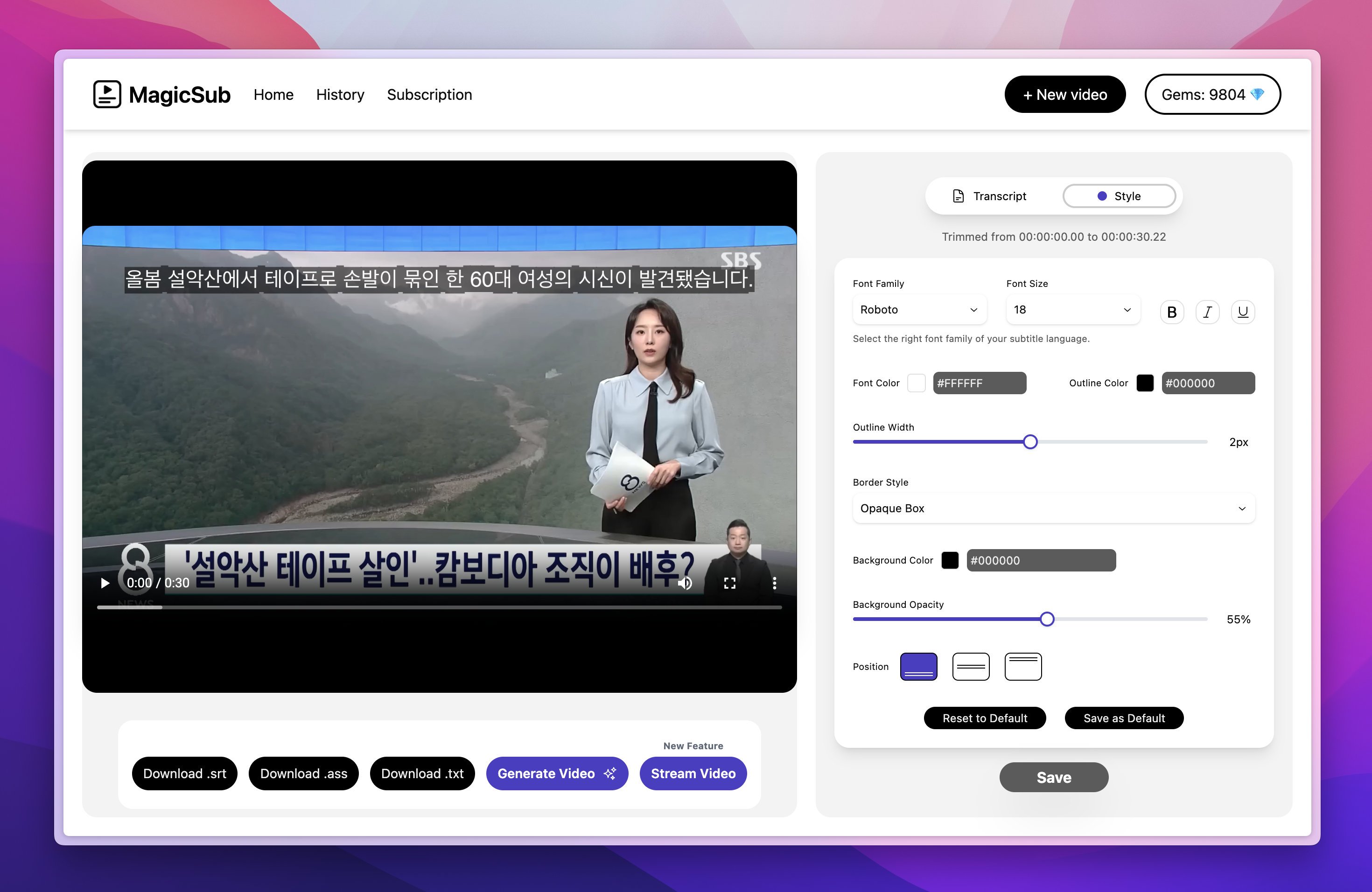Enter fullscreen mode on the video
Image resolution: width=1372 pixels, height=892 pixels.
[x=729, y=583]
